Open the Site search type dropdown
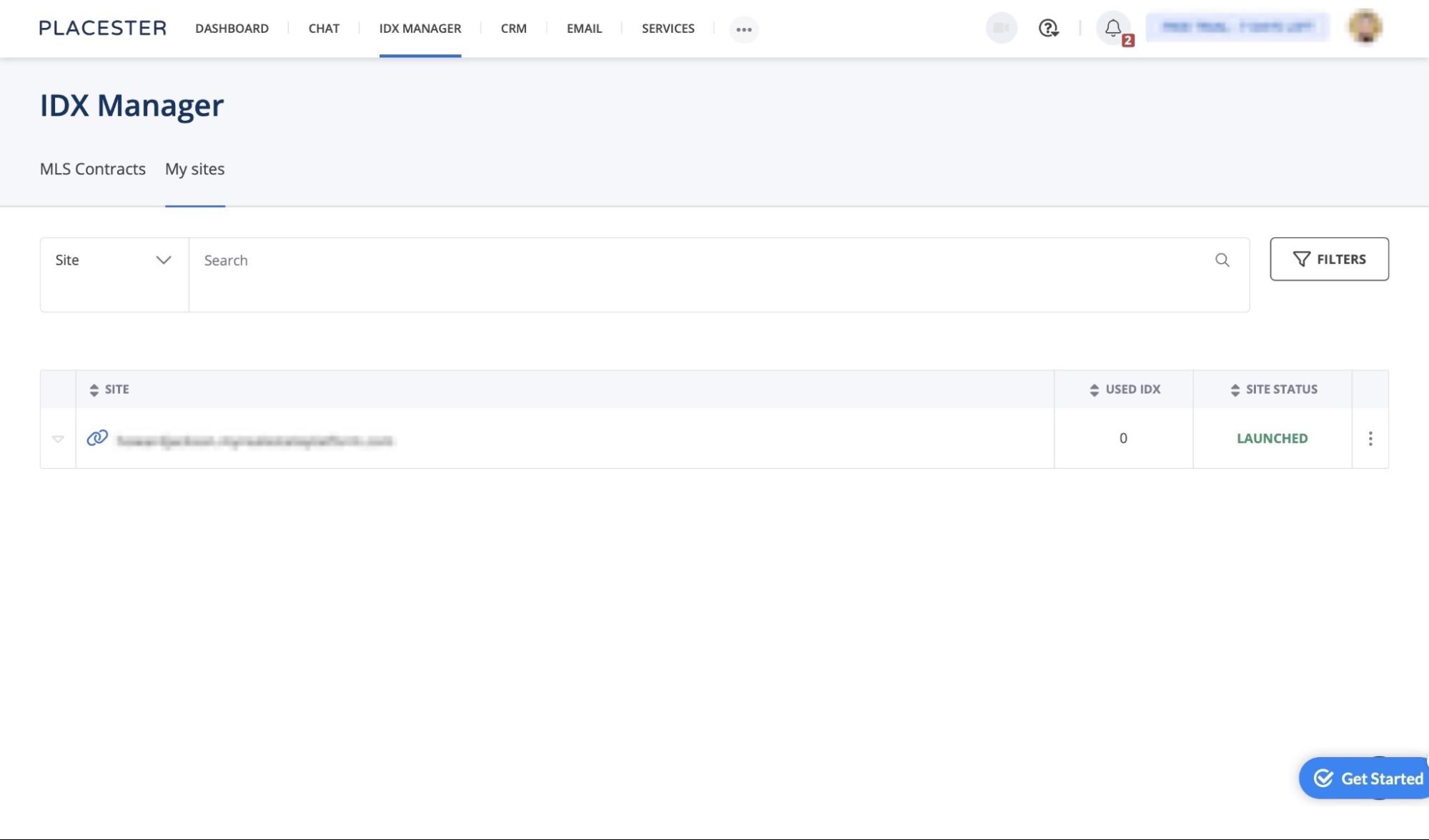1429x840 pixels. 114,260
